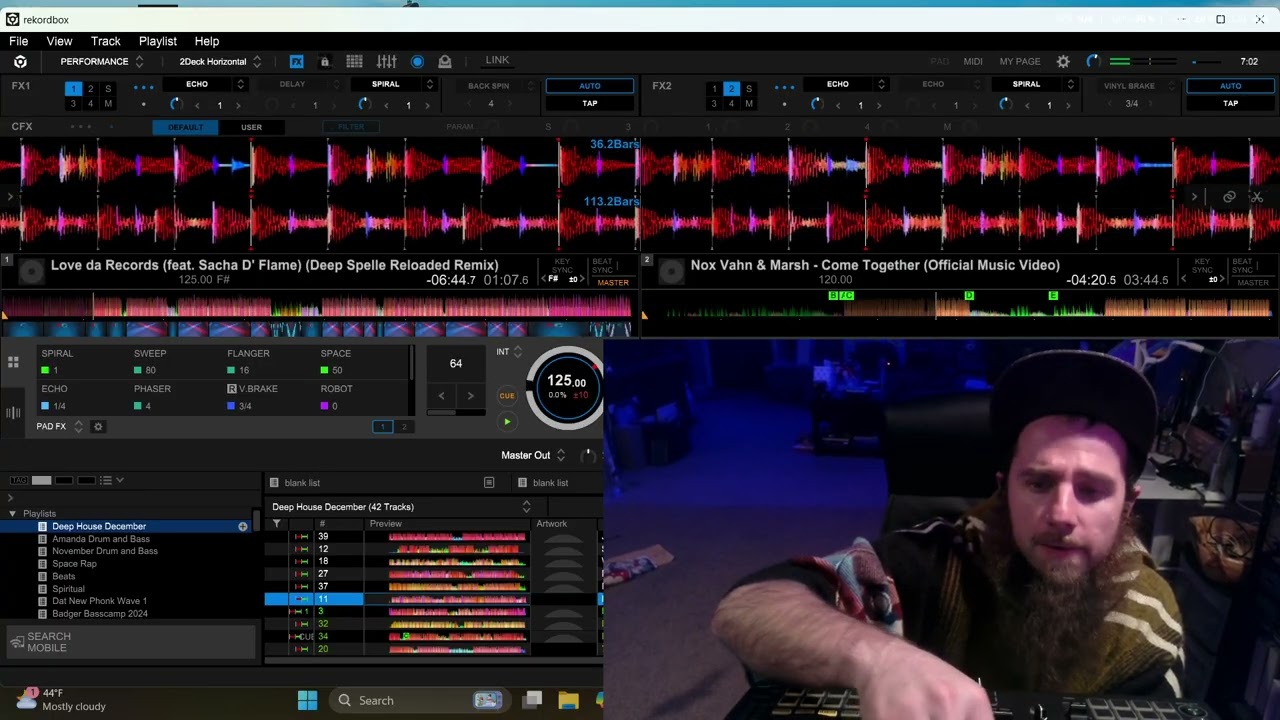This screenshot has height=720, width=1280.
Task: Select the Space Rap playlist
Action: coord(74,564)
